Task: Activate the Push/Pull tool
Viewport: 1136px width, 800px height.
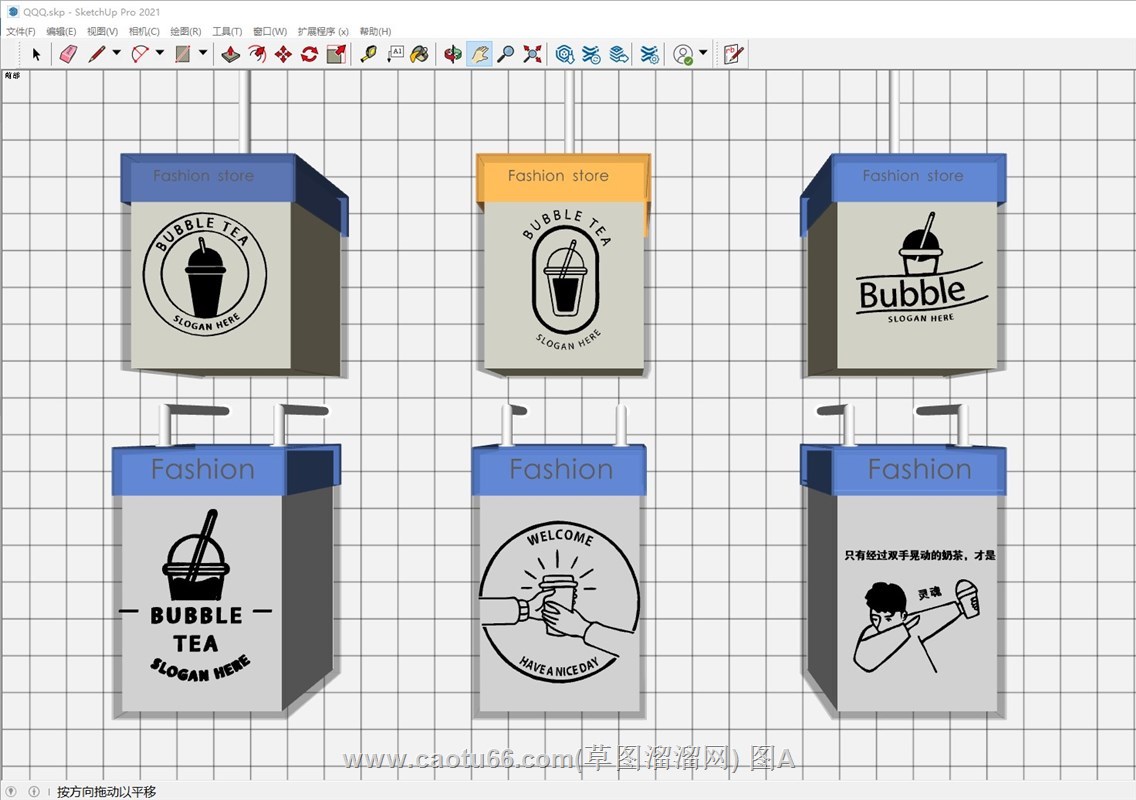Action: click(230, 54)
